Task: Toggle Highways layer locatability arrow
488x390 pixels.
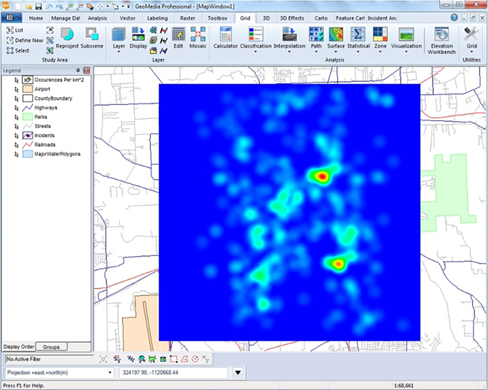Action: pyautogui.click(x=16, y=108)
